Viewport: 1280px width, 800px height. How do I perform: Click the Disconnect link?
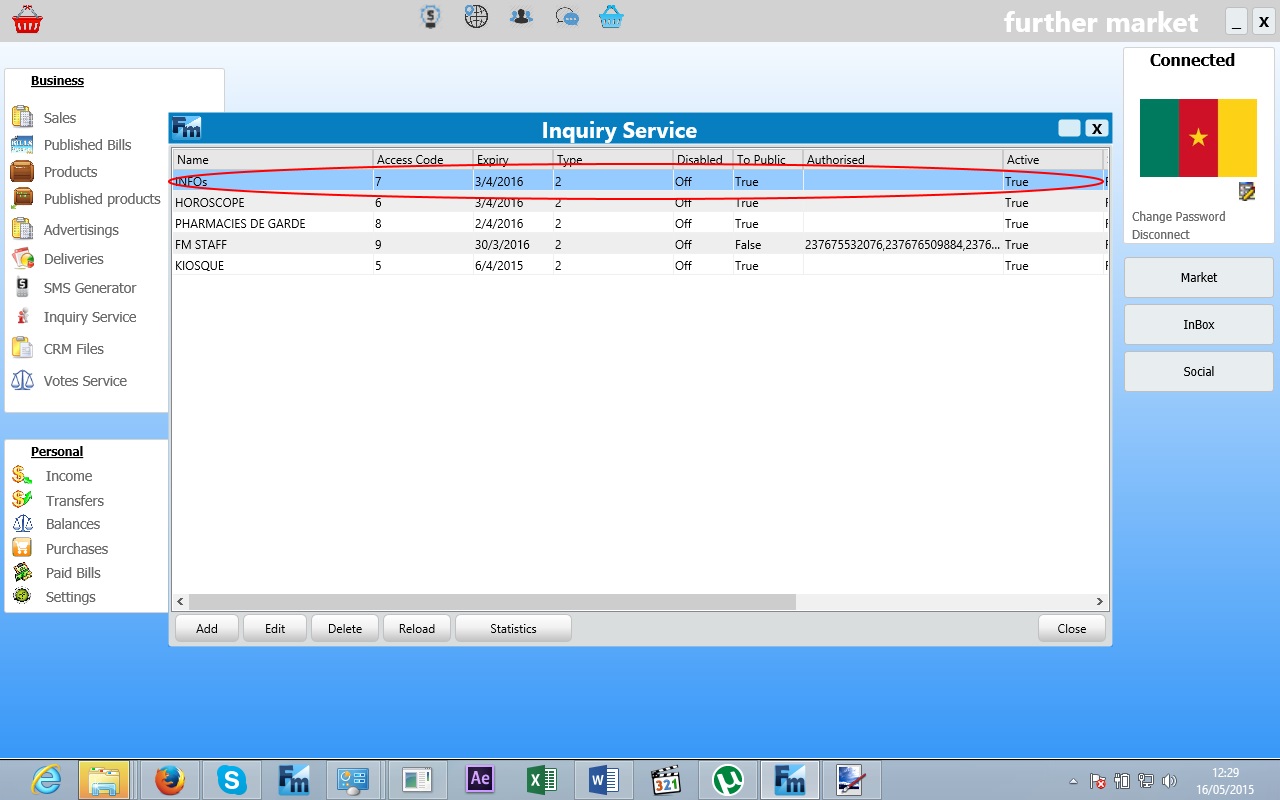(x=1161, y=235)
